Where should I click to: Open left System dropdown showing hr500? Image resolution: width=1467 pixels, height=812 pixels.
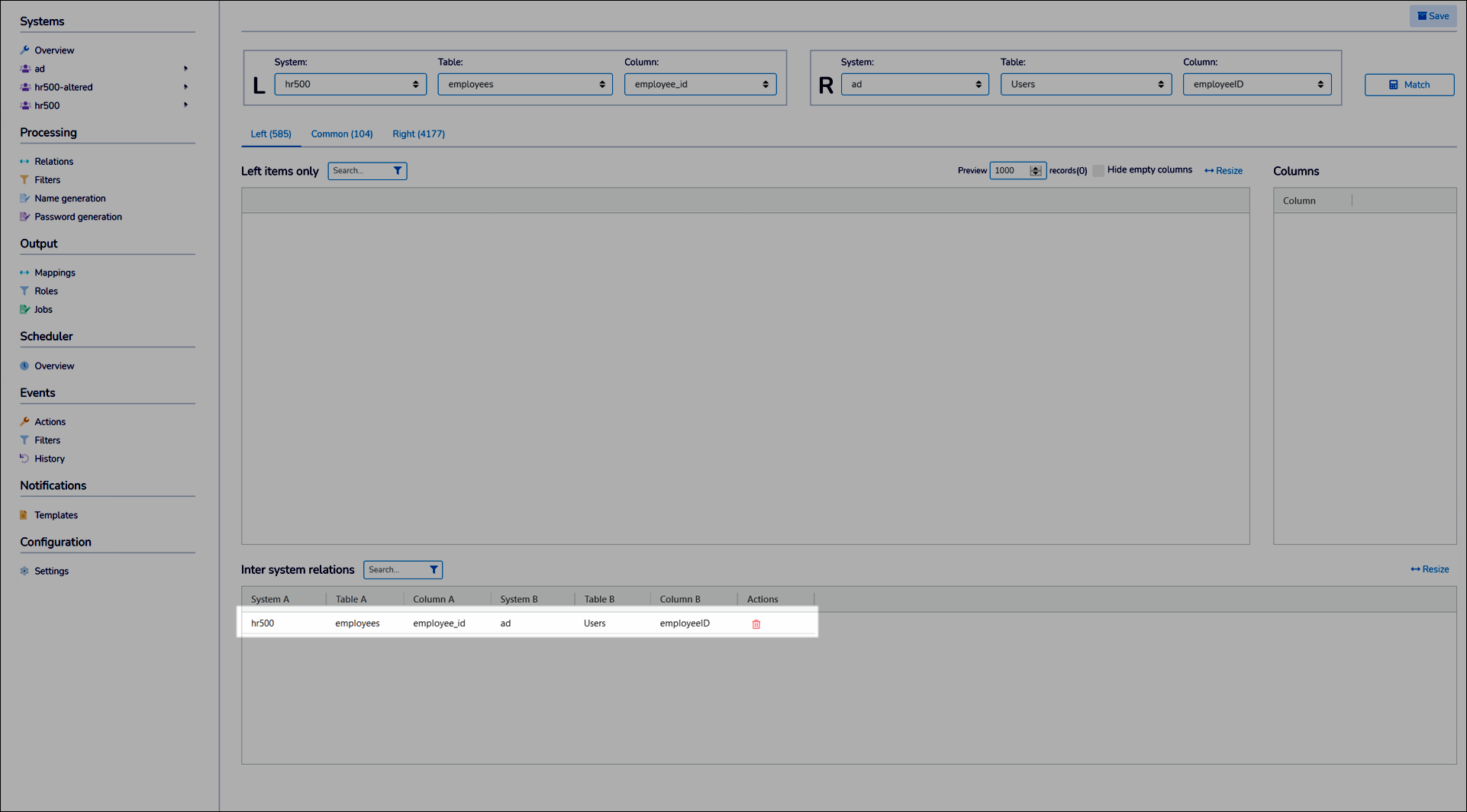[350, 85]
